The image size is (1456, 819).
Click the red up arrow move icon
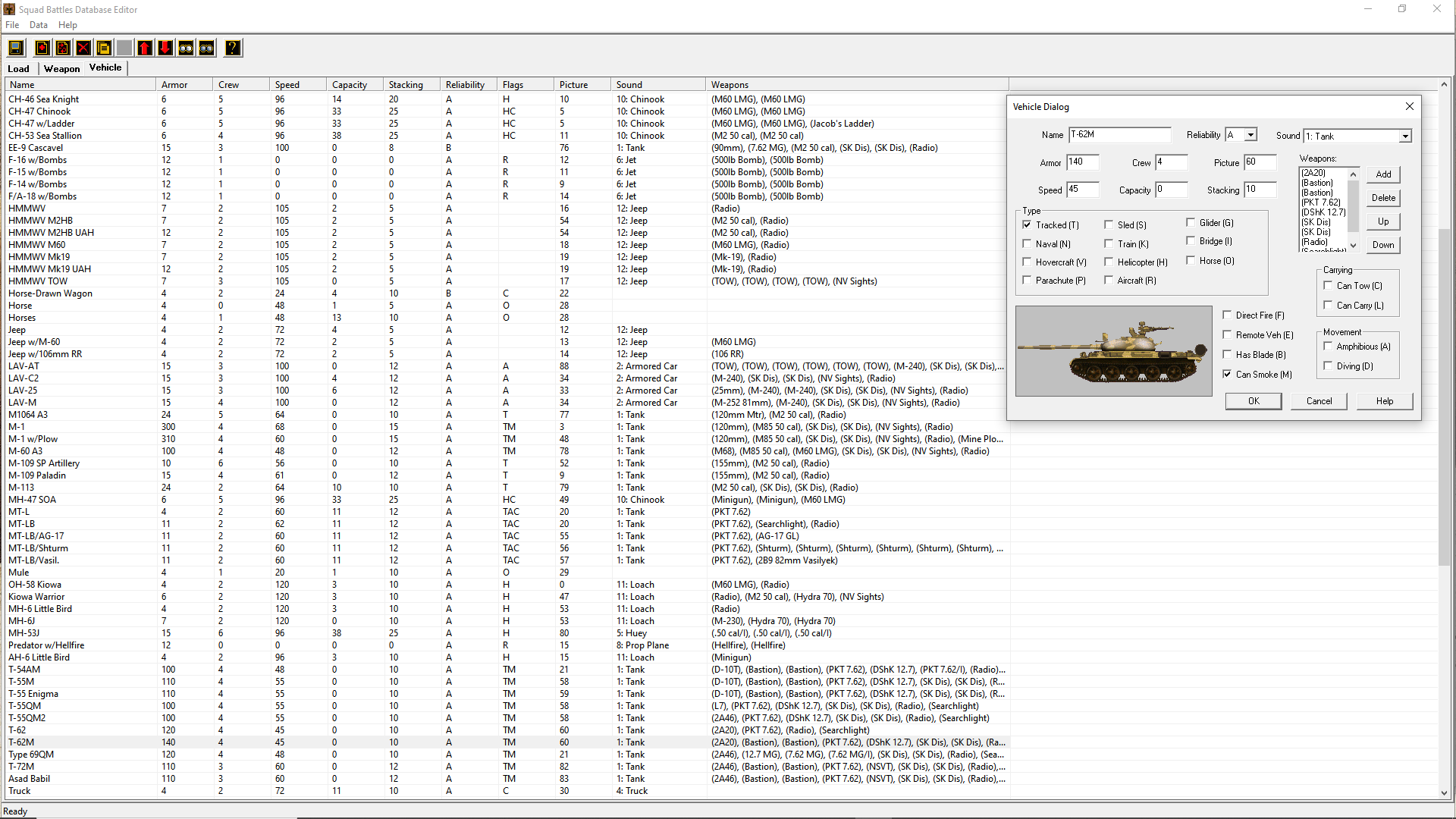145,49
